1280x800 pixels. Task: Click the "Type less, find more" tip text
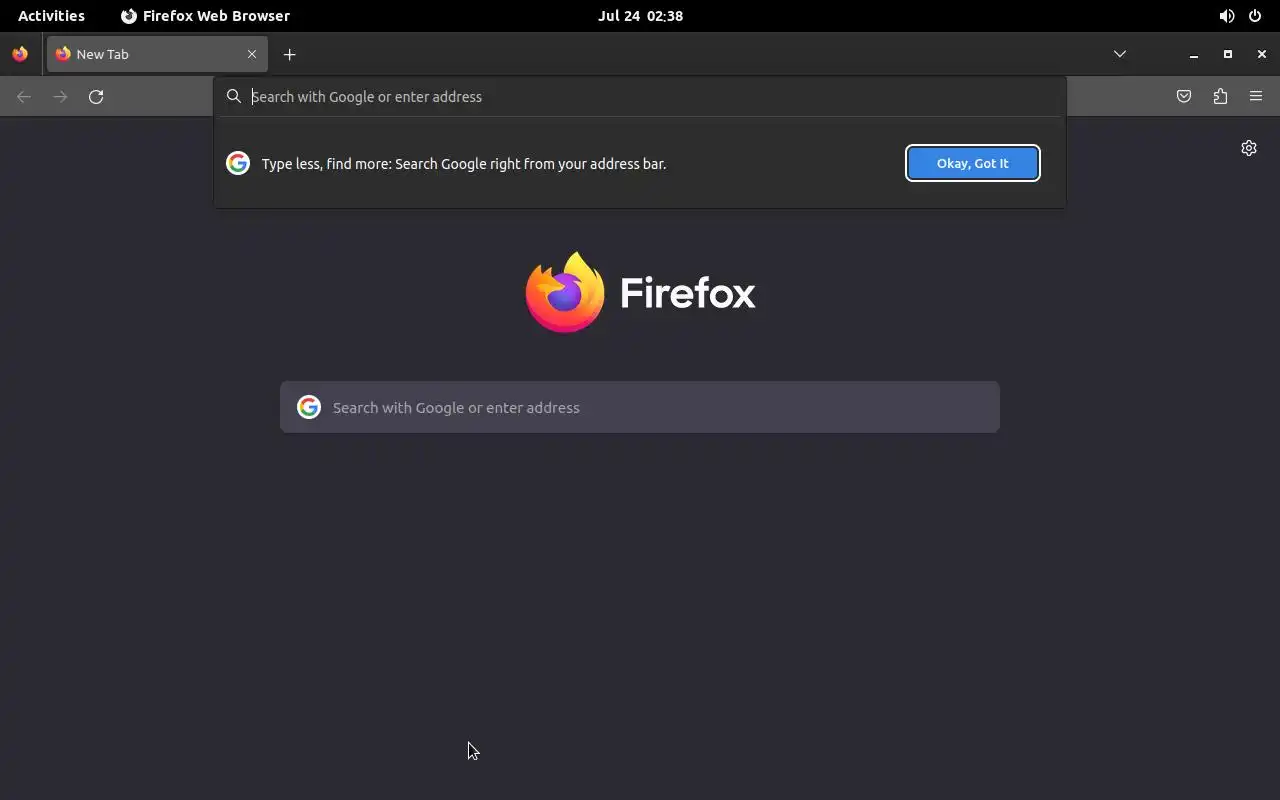click(x=464, y=164)
